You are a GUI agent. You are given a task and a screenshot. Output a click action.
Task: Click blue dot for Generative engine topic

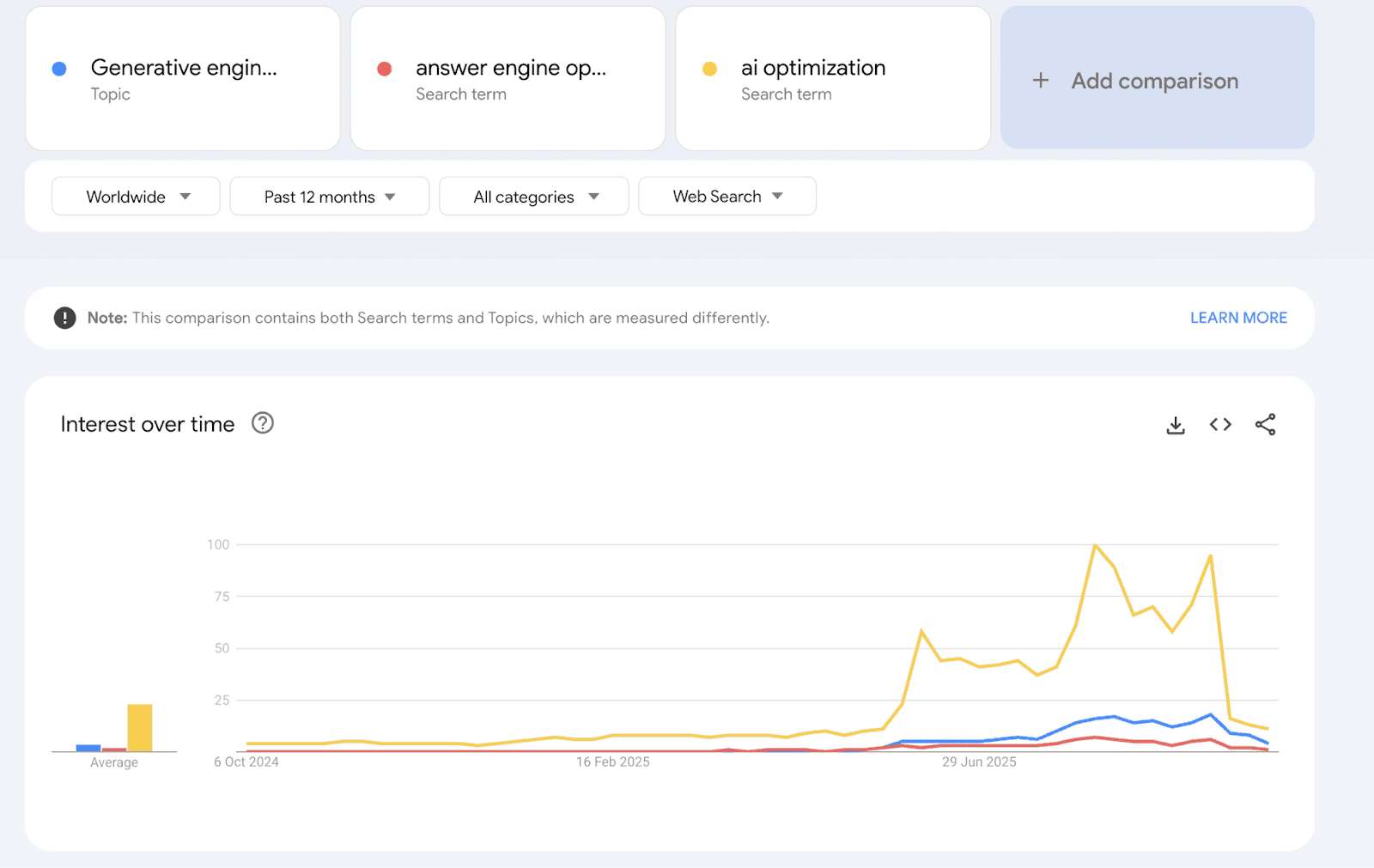click(x=59, y=69)
